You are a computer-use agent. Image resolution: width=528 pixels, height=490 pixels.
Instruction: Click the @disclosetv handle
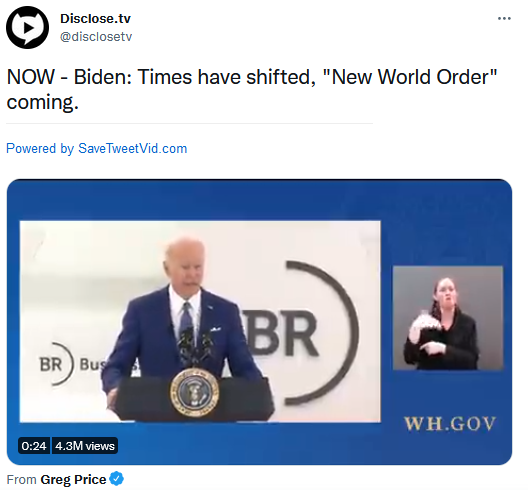click(96, 36)
